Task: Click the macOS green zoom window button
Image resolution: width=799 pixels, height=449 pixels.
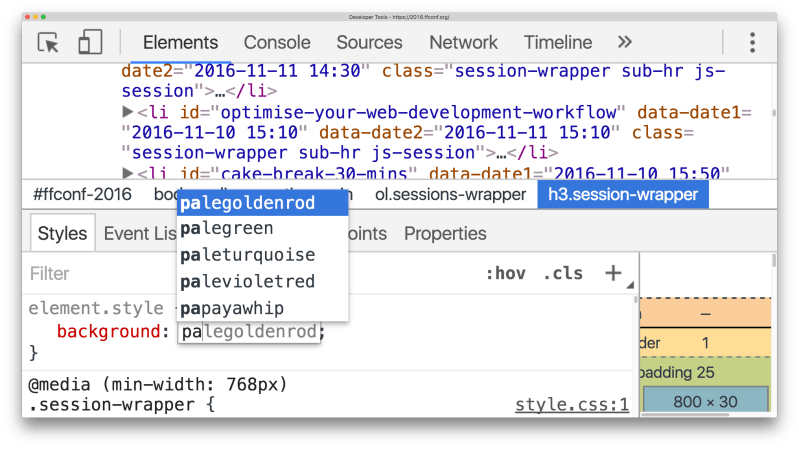Action: (43, 17)
